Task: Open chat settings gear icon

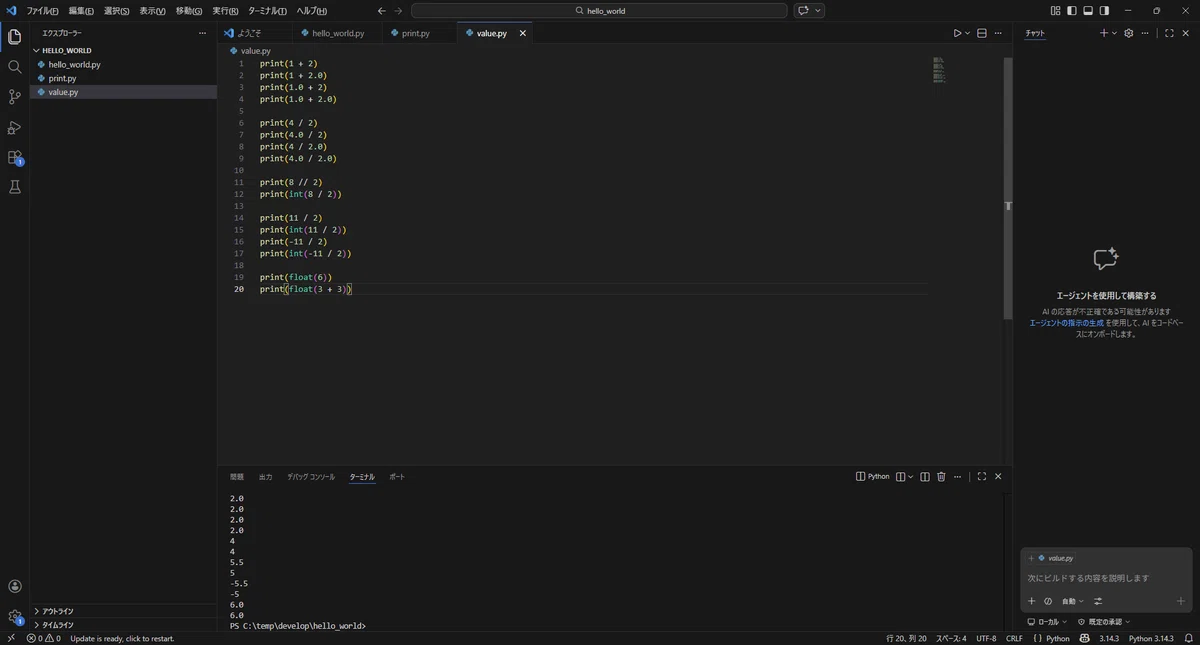Action: [x=1129, y=33]
